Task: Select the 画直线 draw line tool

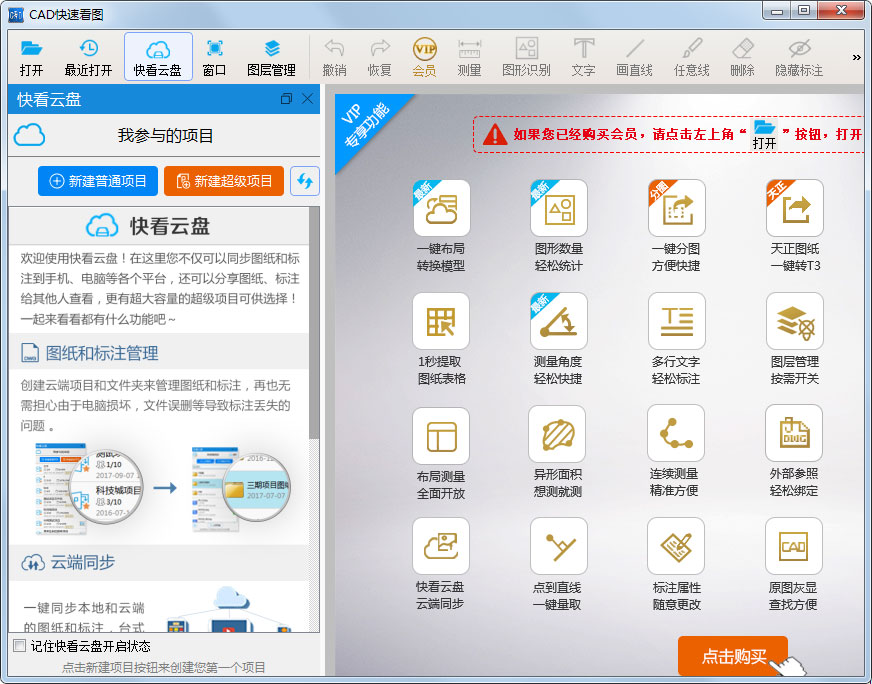Action: (635, 57)
